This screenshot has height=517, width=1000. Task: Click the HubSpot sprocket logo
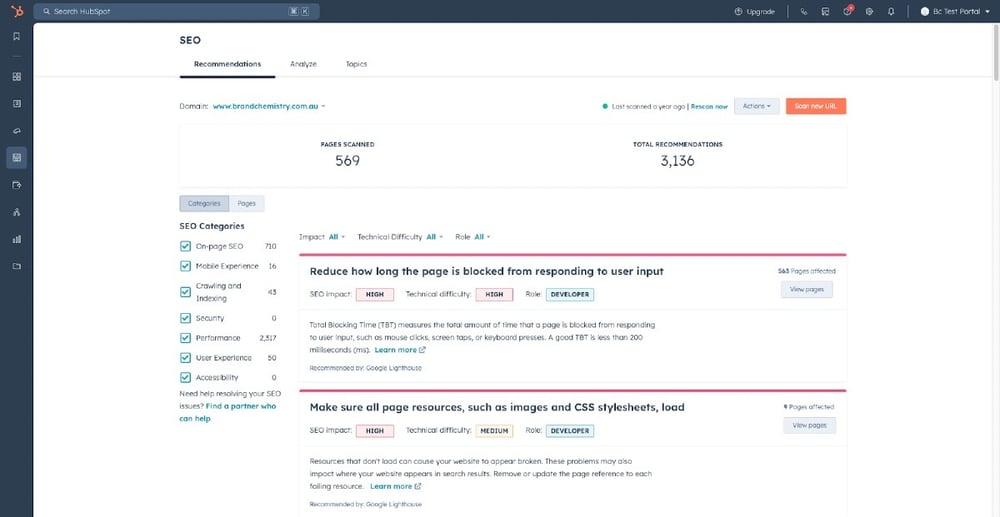coord(16,11)
